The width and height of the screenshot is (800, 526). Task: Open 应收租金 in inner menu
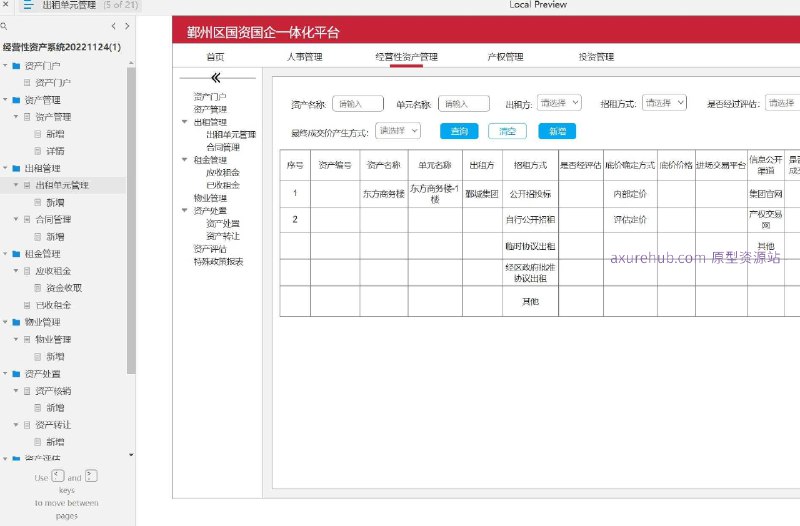(223, 172)
